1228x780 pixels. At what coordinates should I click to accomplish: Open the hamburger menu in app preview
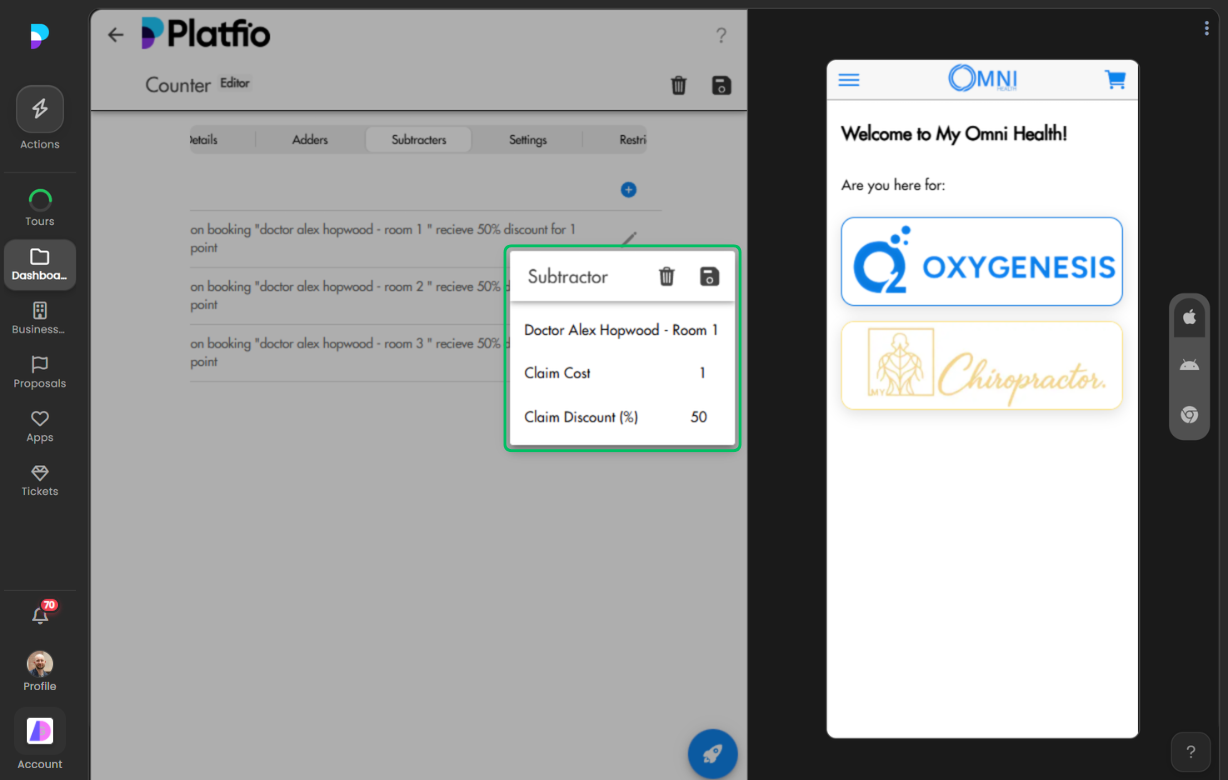coord(849,80)
